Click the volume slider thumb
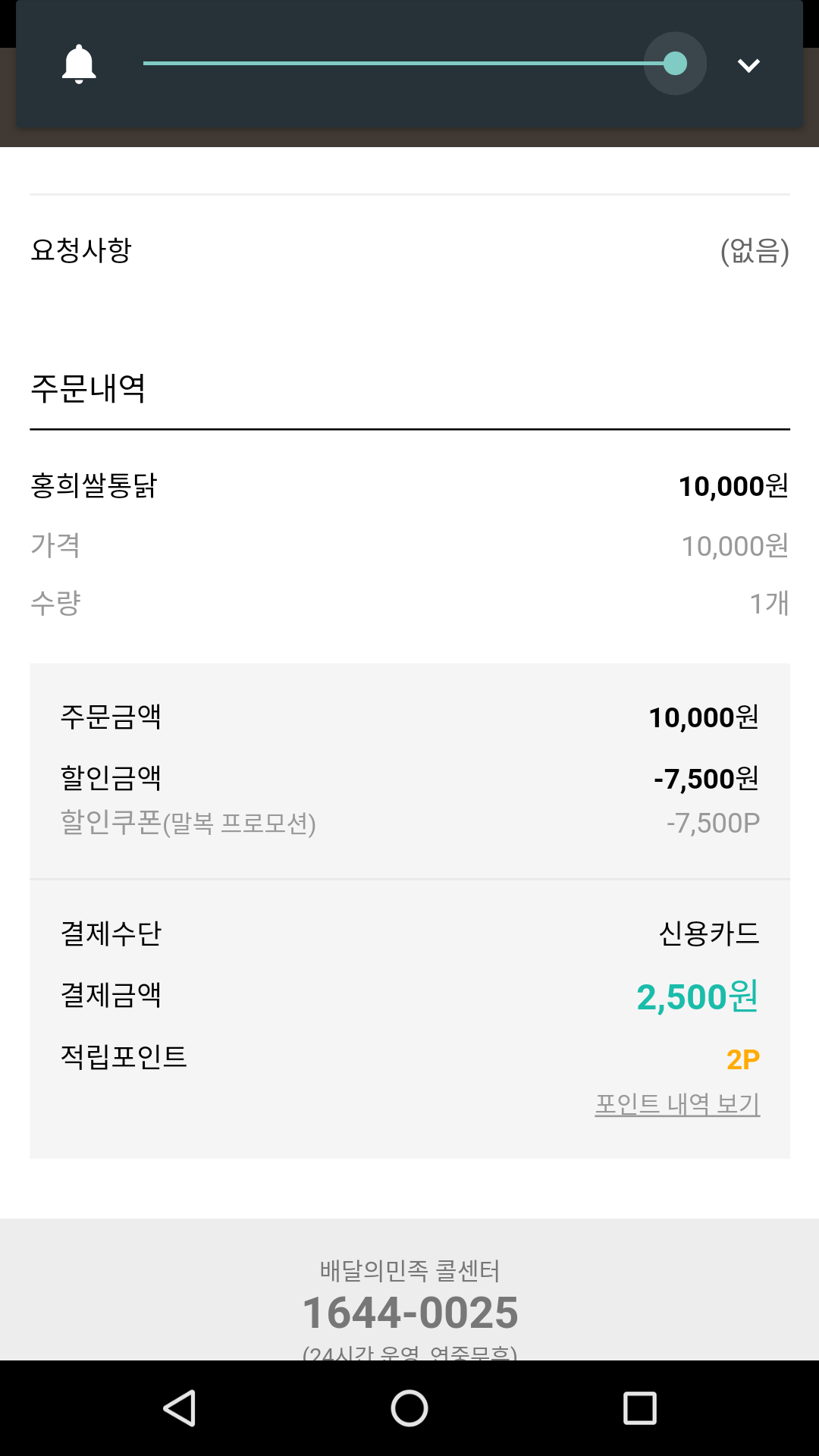The height and width of the screenshot is (1456, 819). 675,64
